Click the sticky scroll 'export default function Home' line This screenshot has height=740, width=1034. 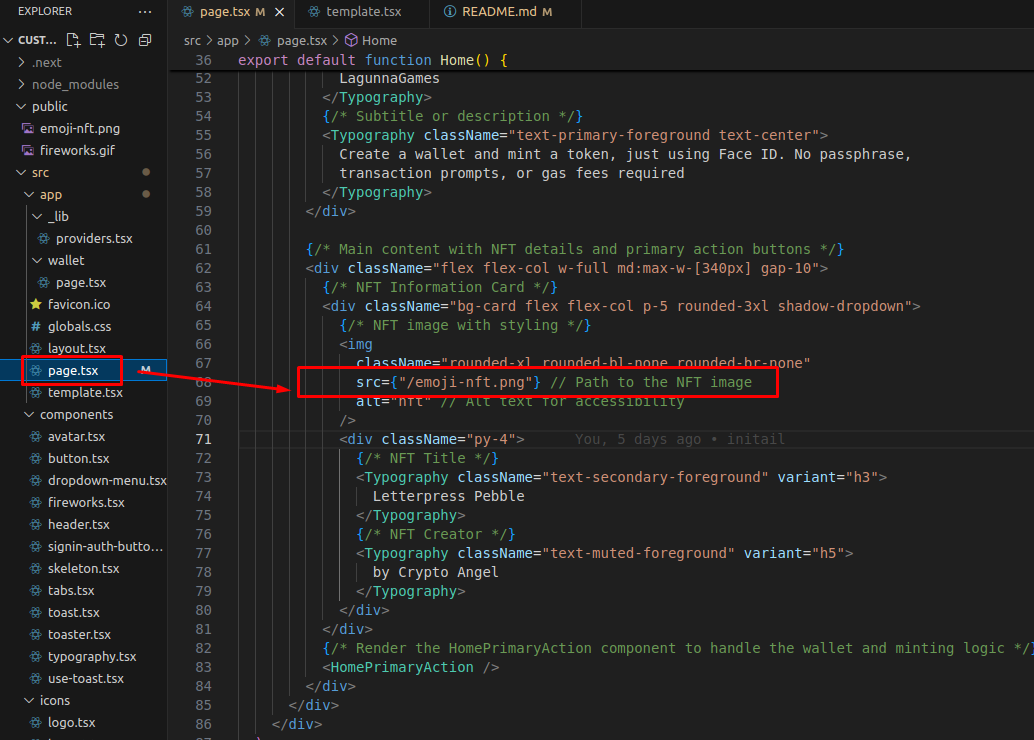point(373,60)
